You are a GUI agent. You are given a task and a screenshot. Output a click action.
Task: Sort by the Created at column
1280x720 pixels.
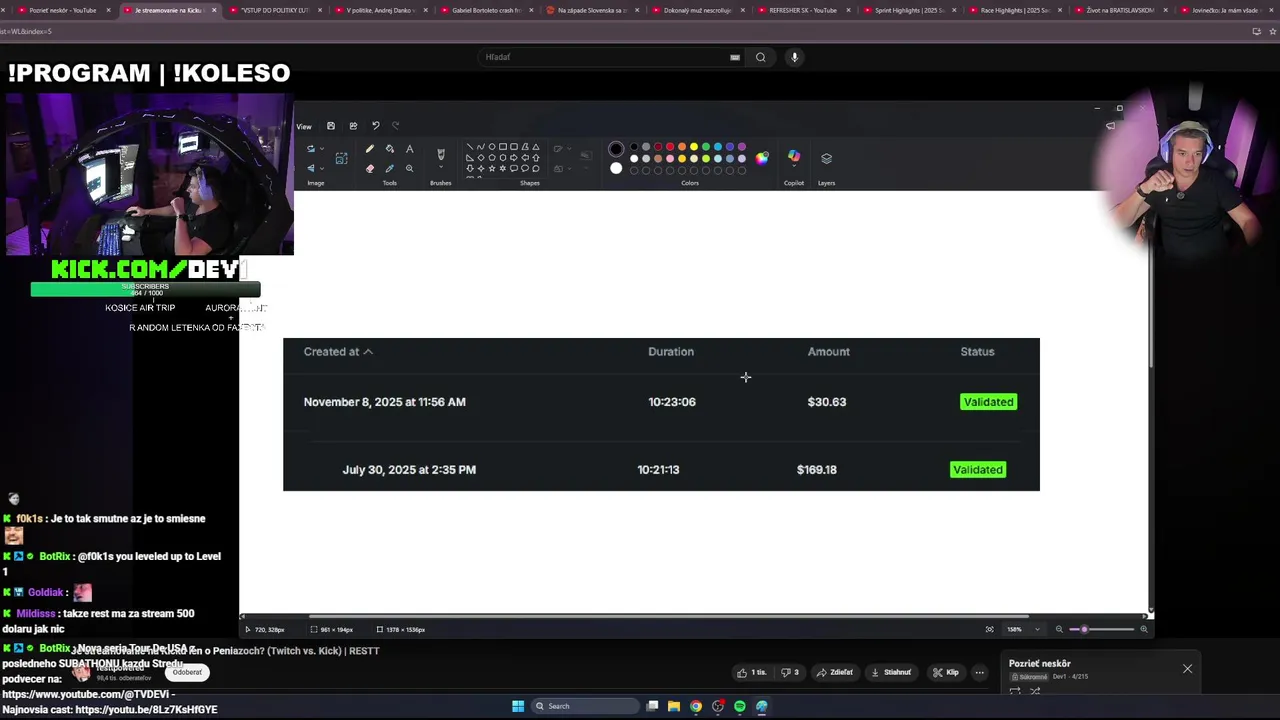click(338, 352)
